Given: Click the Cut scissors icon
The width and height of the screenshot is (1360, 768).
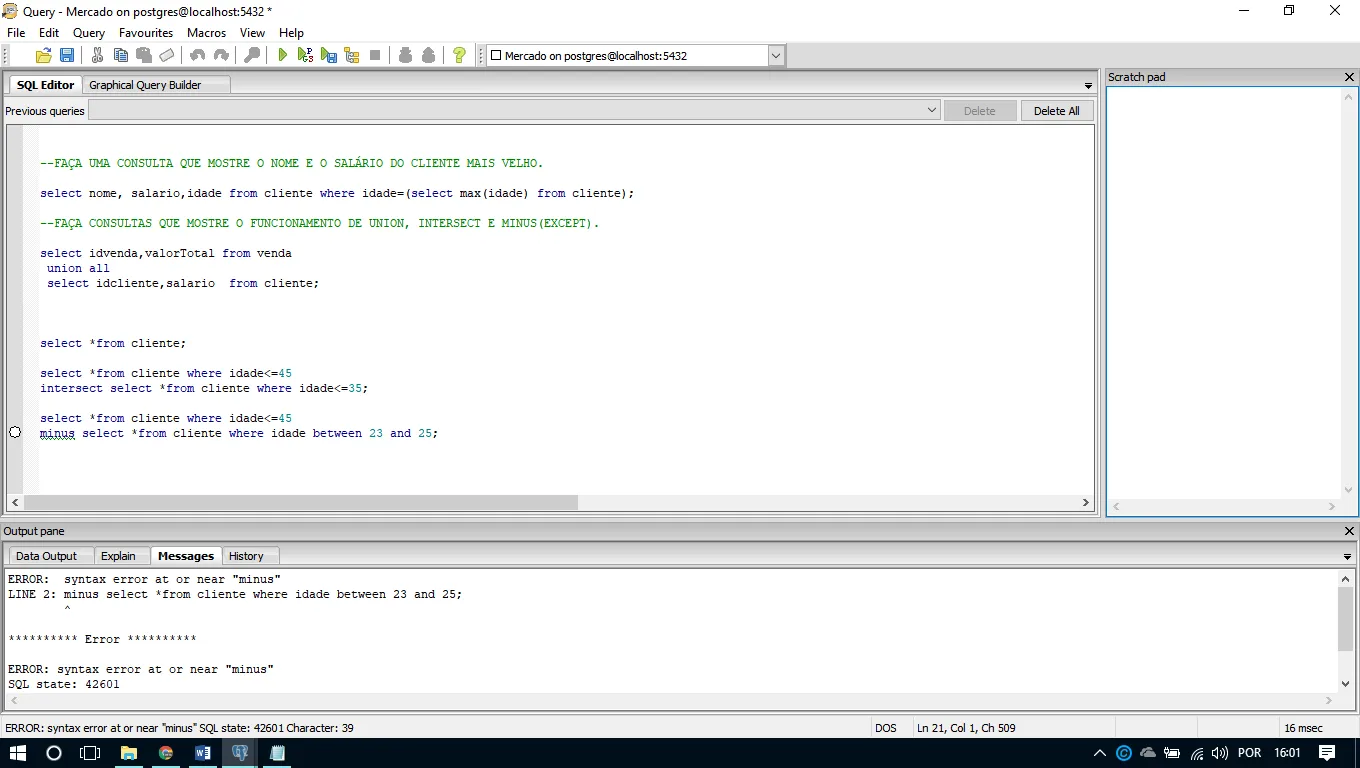Looking at the screenshot, I should coord(97,56).
